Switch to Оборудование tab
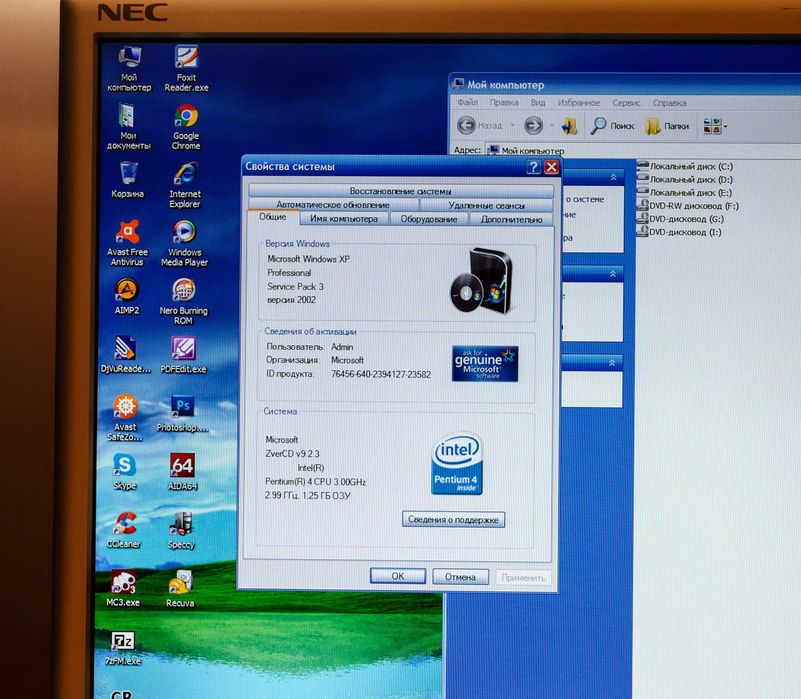The width and height of the screenshot is (801, 699). pos(429,219)
